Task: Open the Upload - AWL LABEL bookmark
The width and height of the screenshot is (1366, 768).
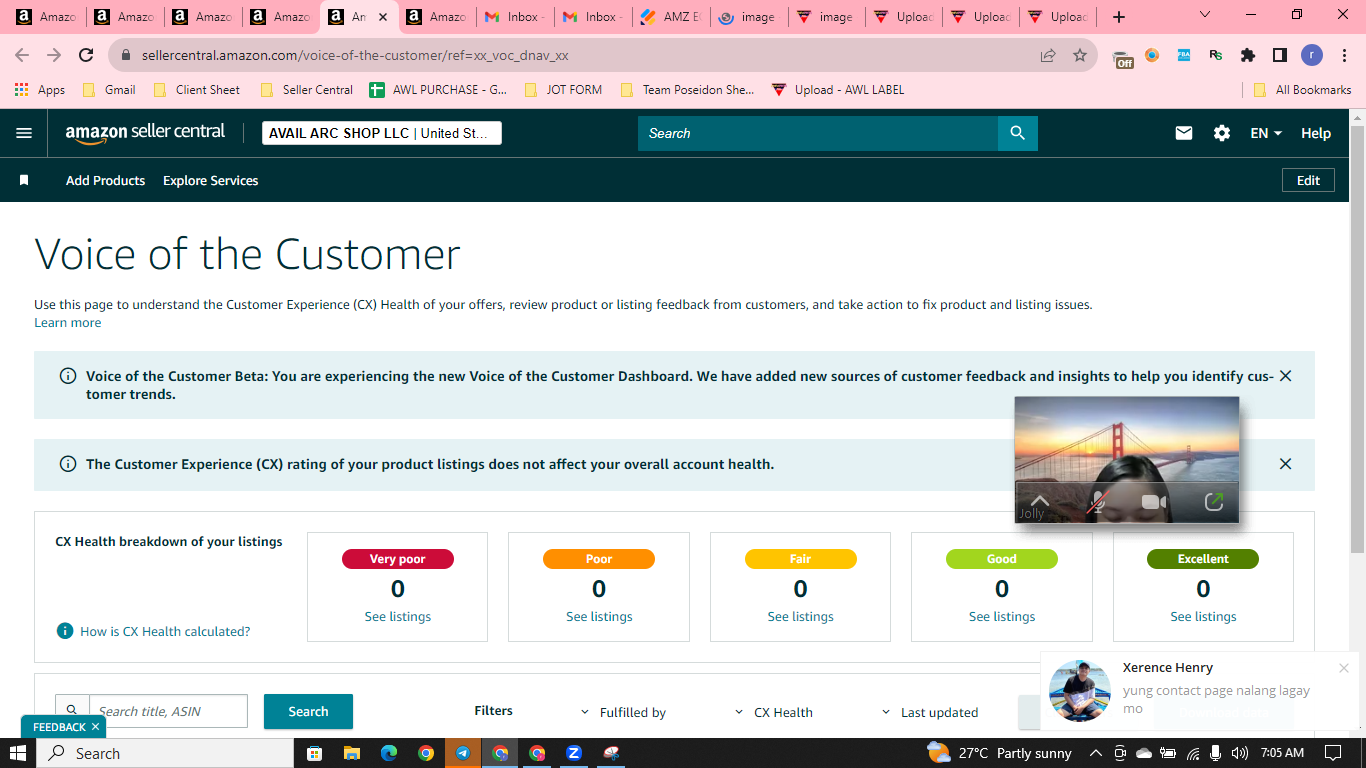Action: tap(838, 90)
